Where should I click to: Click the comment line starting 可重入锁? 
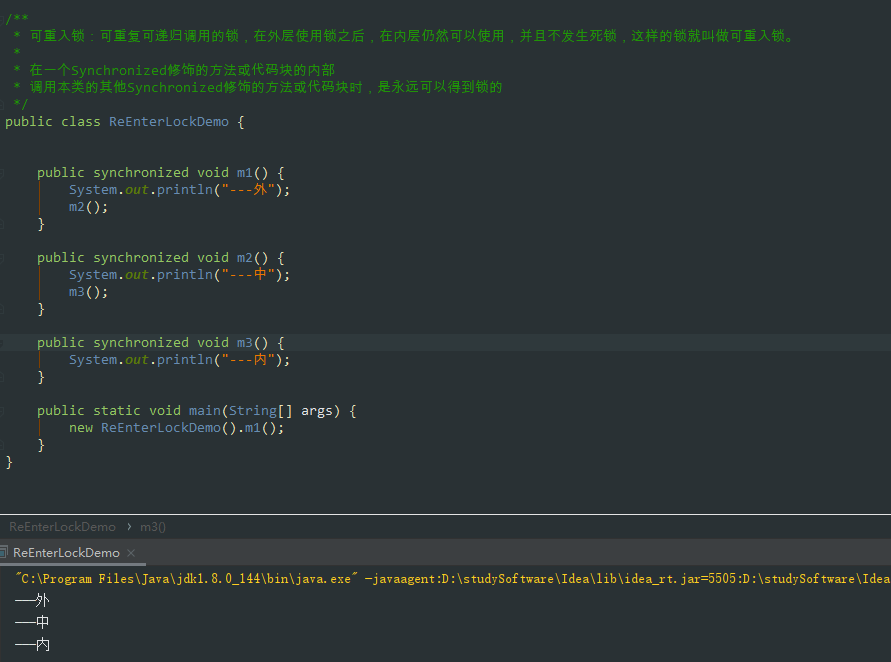[413, 36]
